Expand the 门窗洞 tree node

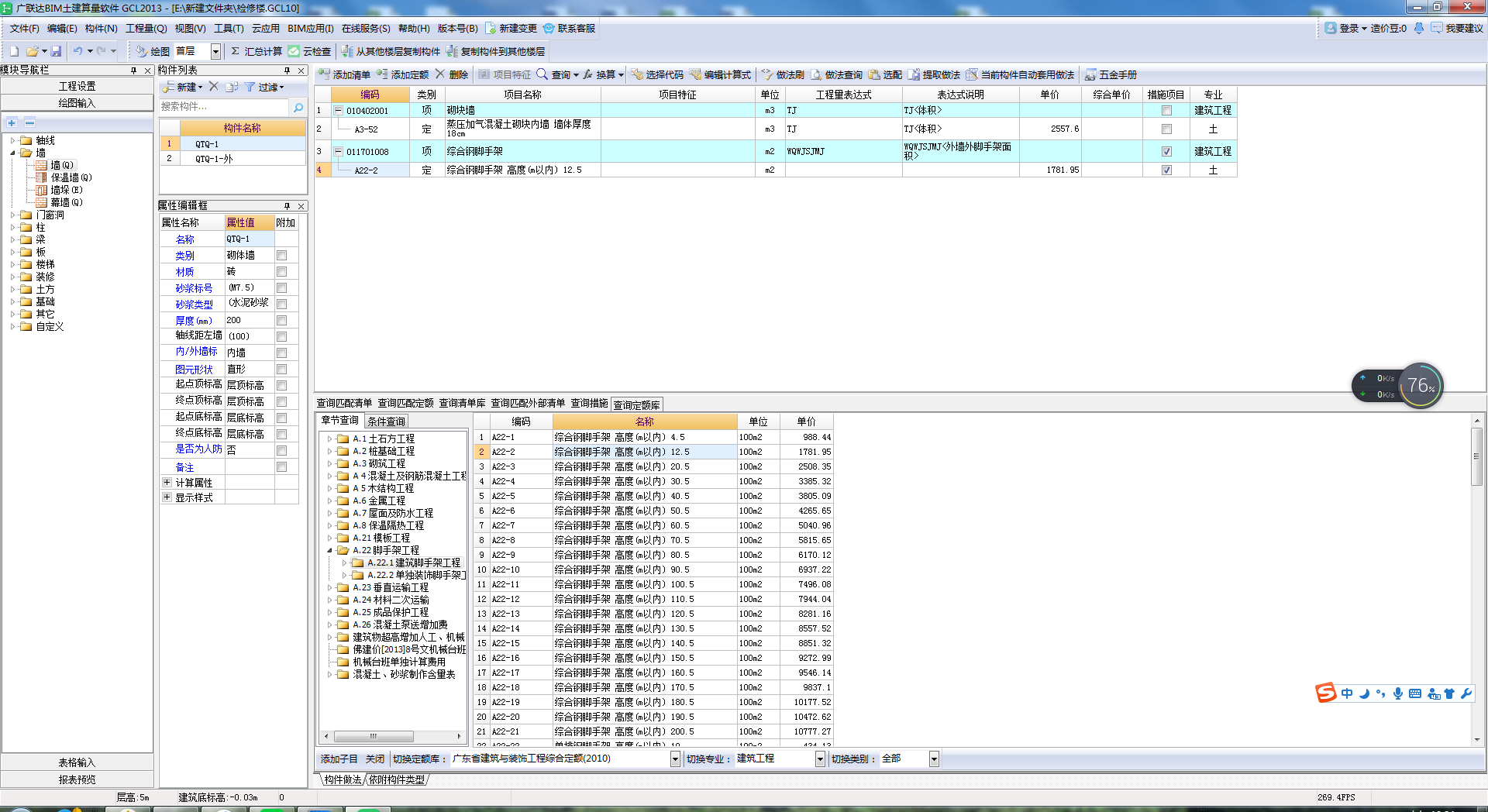13,215
